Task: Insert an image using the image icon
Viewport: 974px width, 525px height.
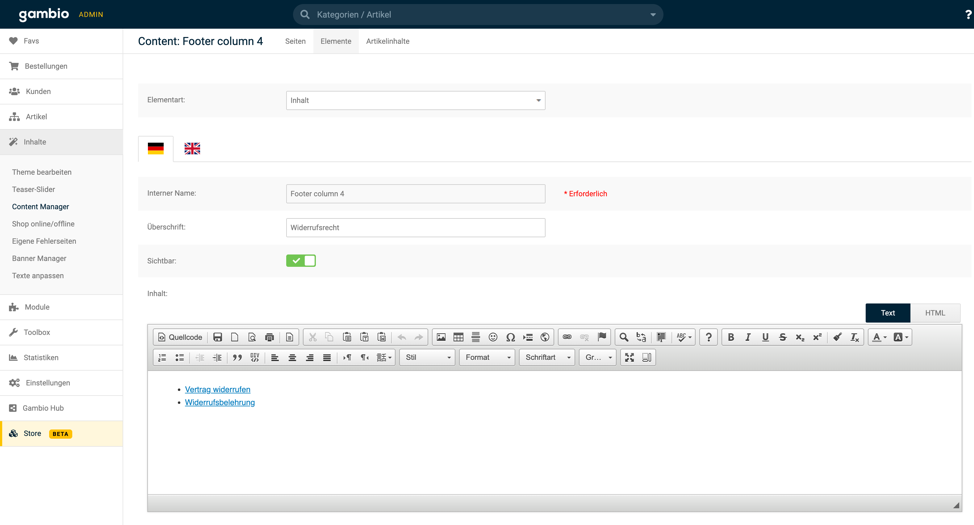Action: [441, 337]
